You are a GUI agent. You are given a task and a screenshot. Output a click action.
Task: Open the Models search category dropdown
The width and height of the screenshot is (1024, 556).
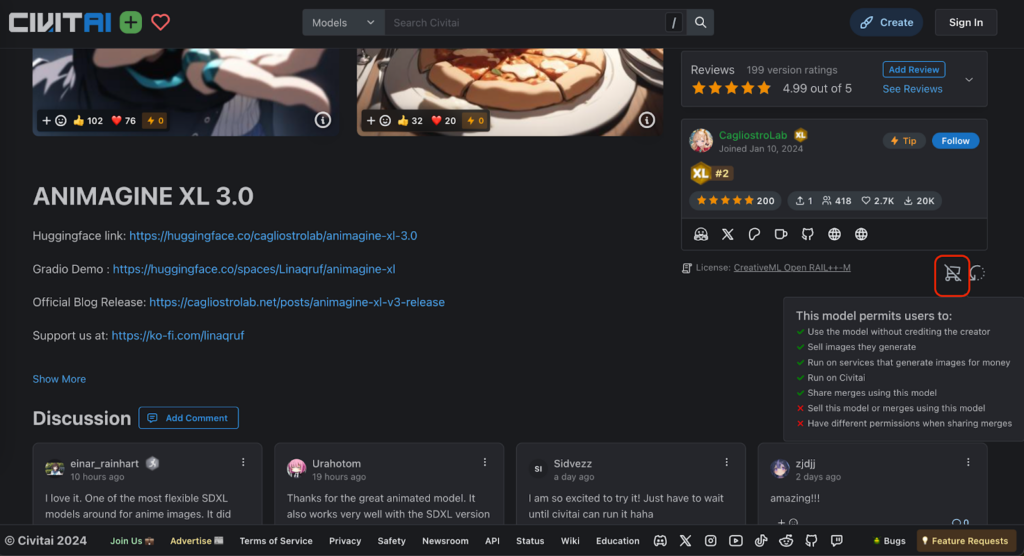pyautogui.click(x=343, y=22)
